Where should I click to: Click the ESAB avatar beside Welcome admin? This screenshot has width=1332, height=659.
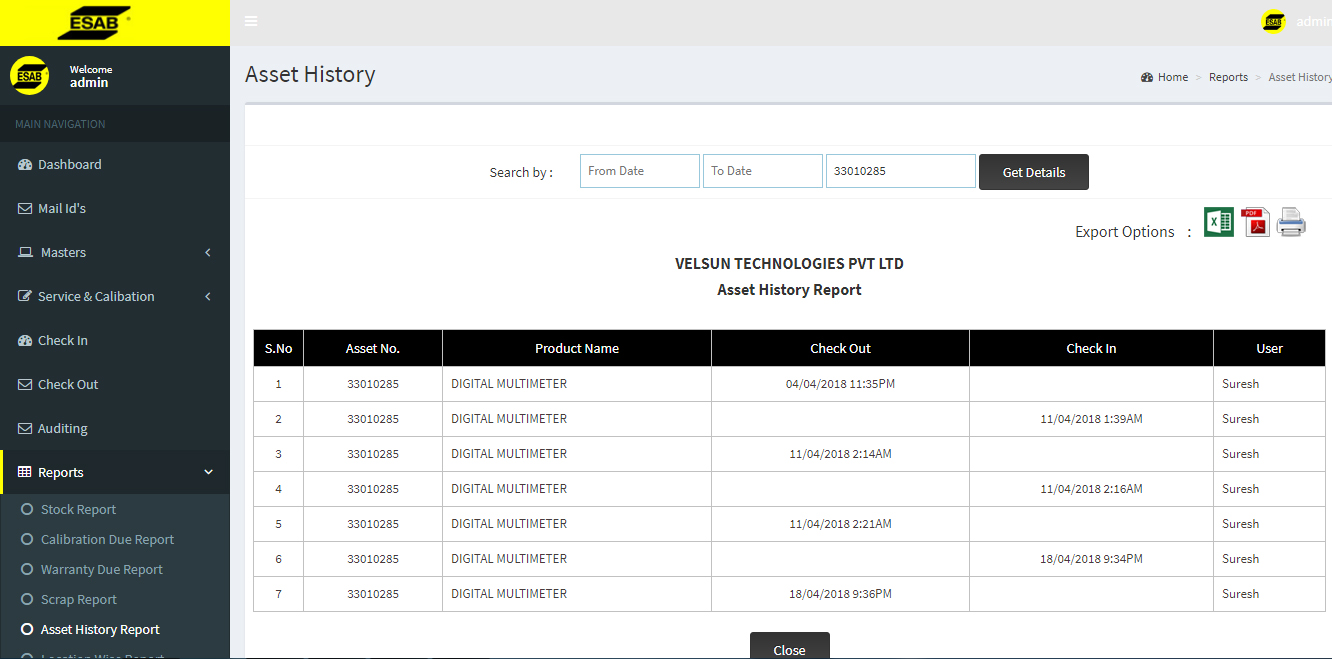point(29,76)
